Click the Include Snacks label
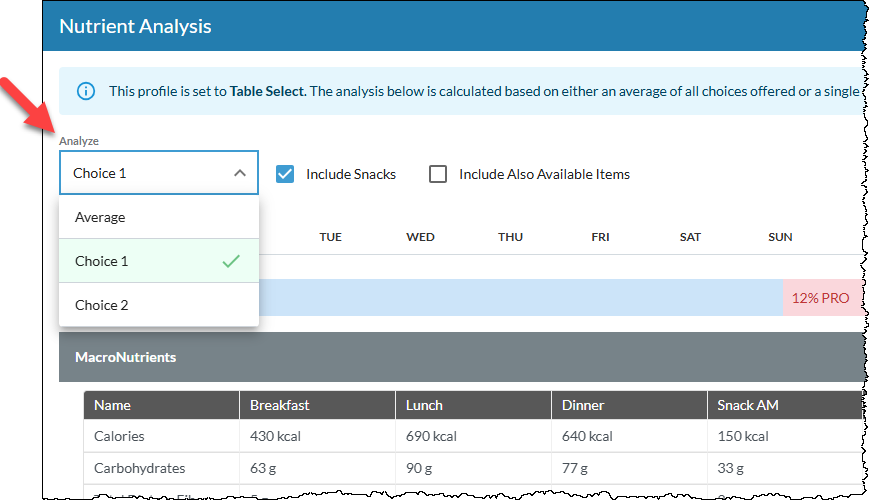This screenshot has width=869, height=500. 351,174
